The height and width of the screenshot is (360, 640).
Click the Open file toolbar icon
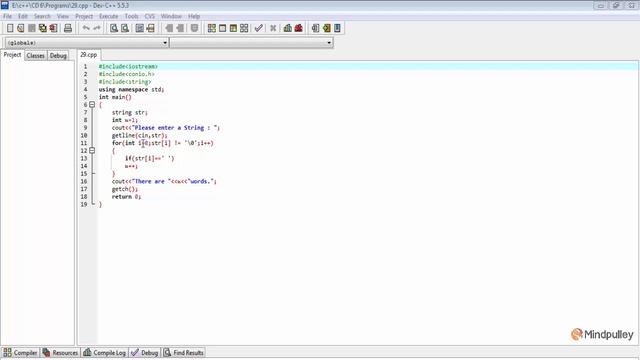[x=21, y=28]
